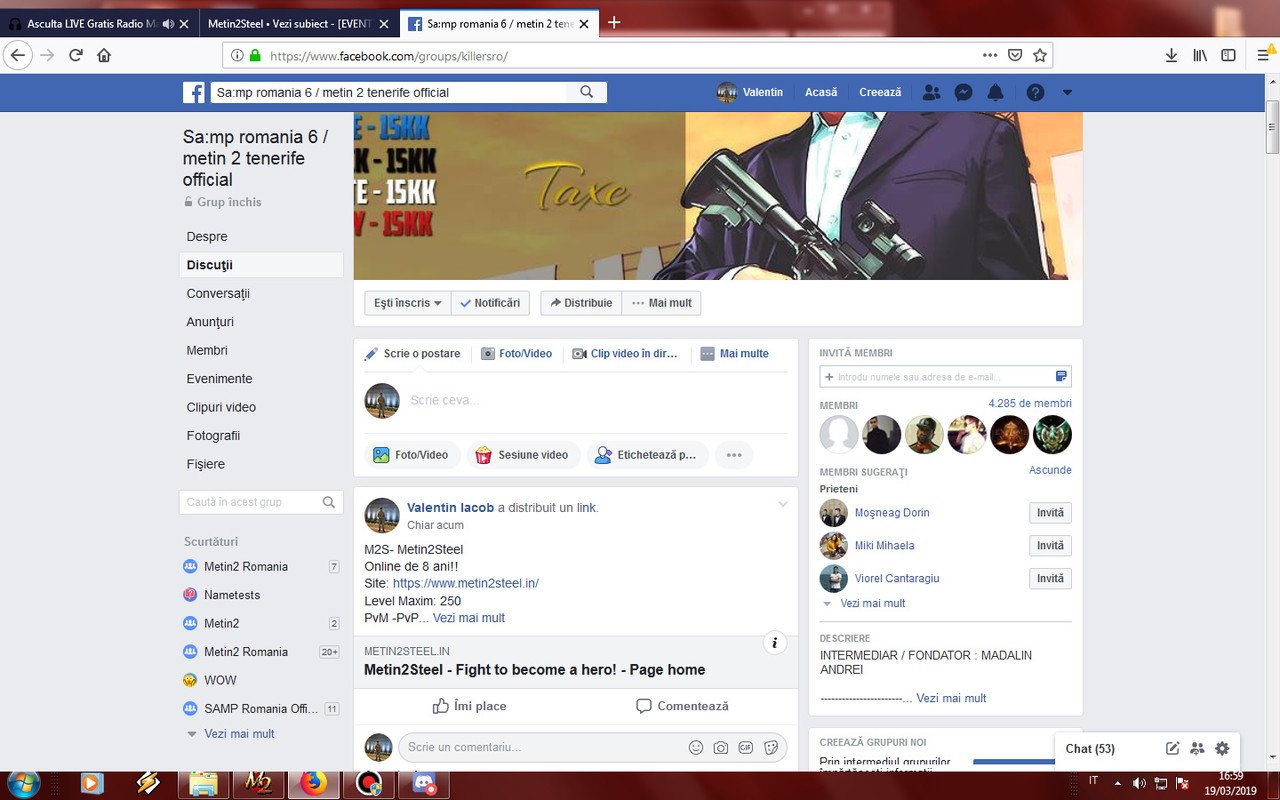Open page actions three-dots in address bar
Image resolution: width=1280 pixels, height=800 pixels.
click(990, 55)
